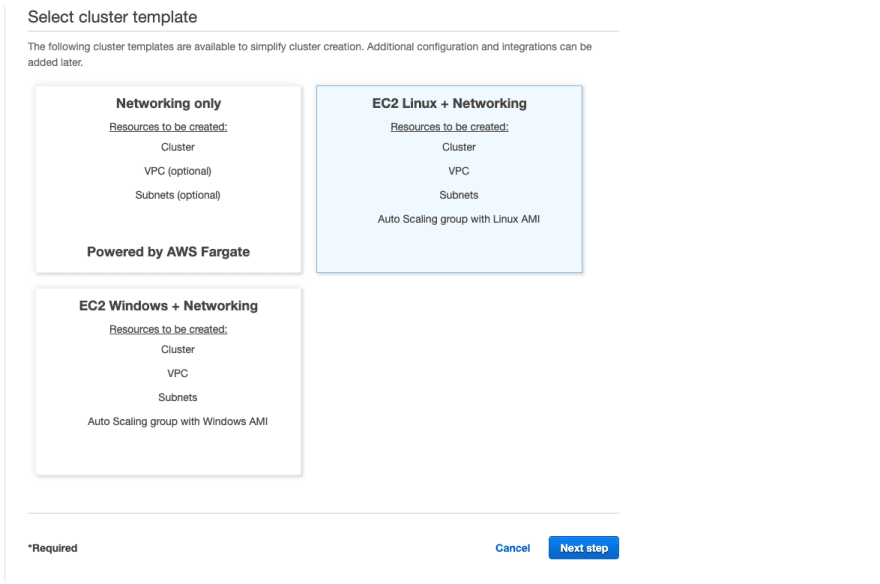Click 'Subnets' in the EC2 Linux card
The width and height of the screenshot is (880, 584).
[459, 195]
